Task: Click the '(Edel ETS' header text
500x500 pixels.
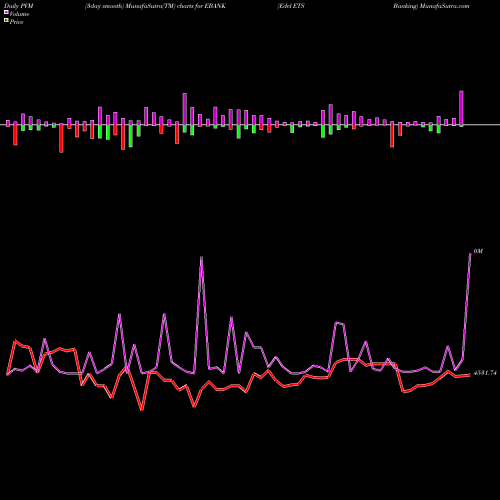Action: pos(291,6)
